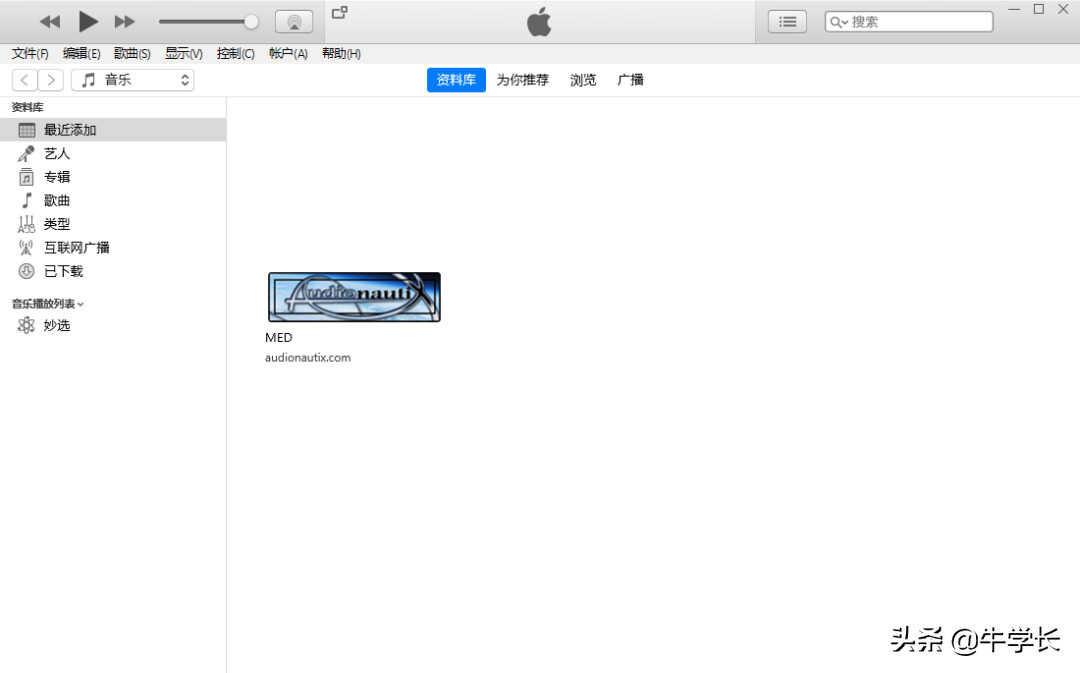Adjust the volume slider knob
Screen dimensions: 1080x673
click(251, 22)
